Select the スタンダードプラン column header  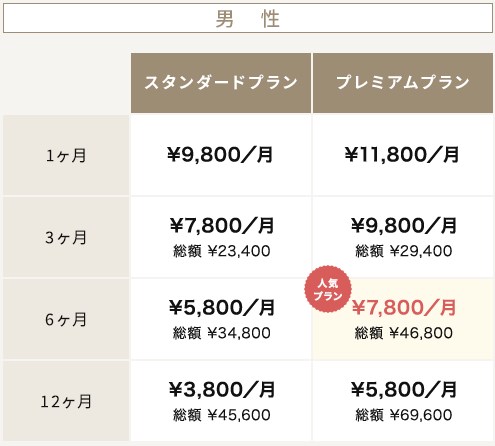click(x=221, y=83)
